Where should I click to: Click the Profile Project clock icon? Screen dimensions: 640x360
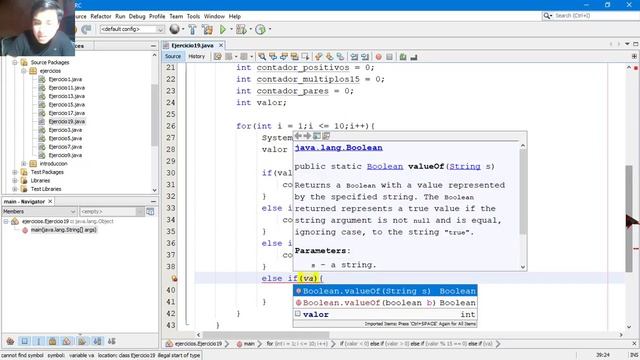pos(260,29)
